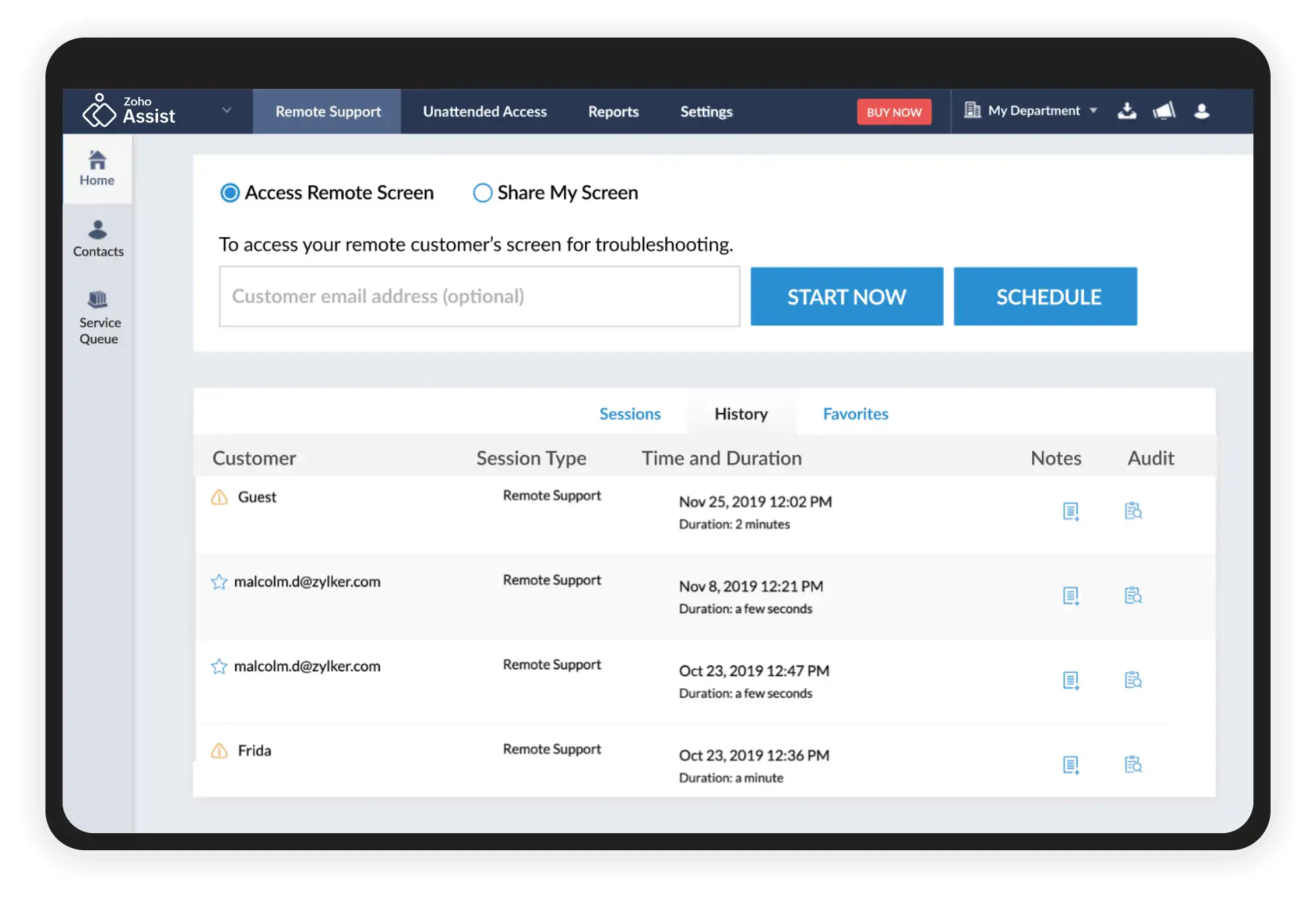1316x899 pixels.
Task: Click Remote Support type in Frida row
Action: pos(552,749)
